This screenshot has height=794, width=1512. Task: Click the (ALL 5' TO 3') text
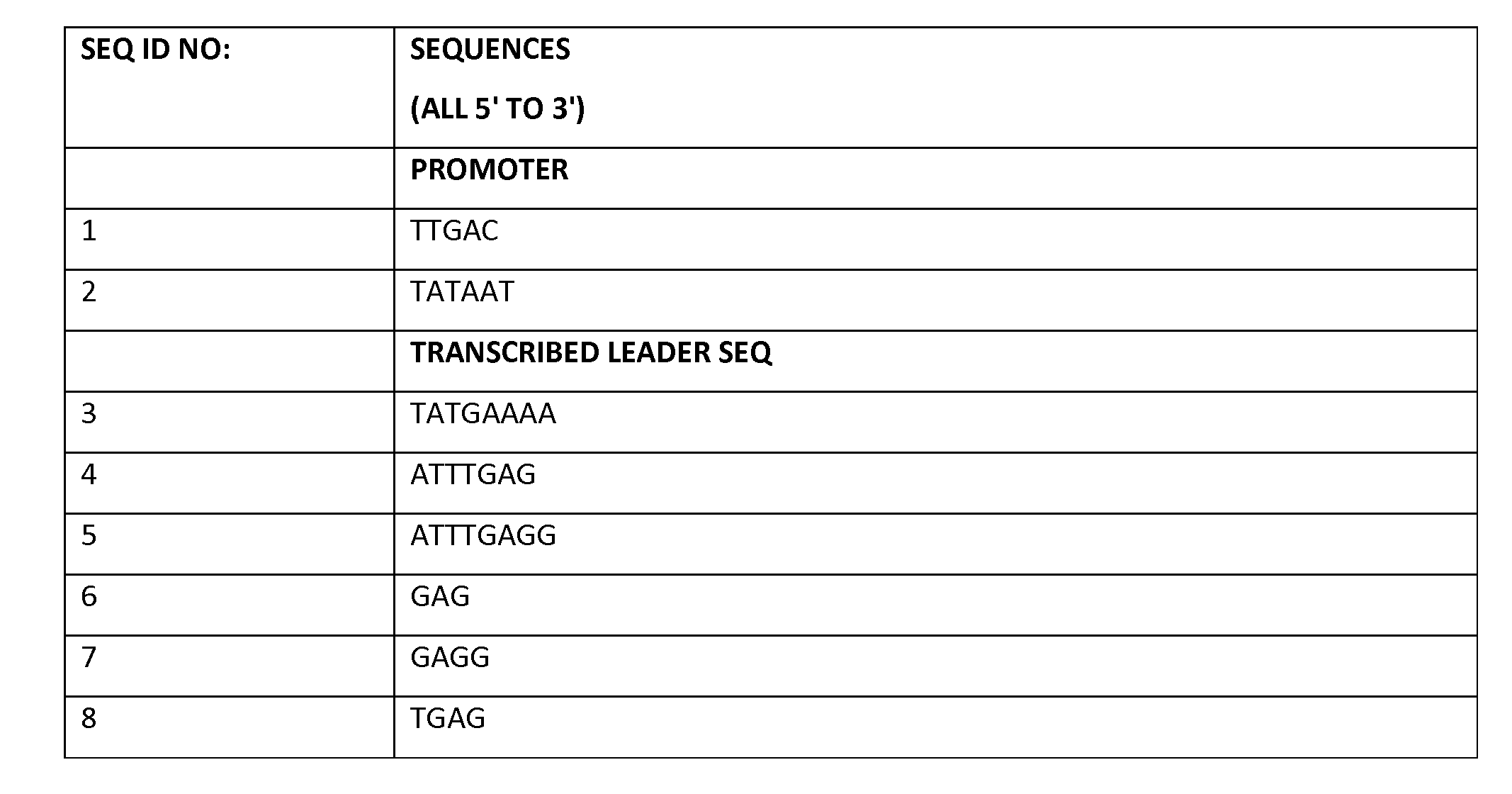pos(497,109)
